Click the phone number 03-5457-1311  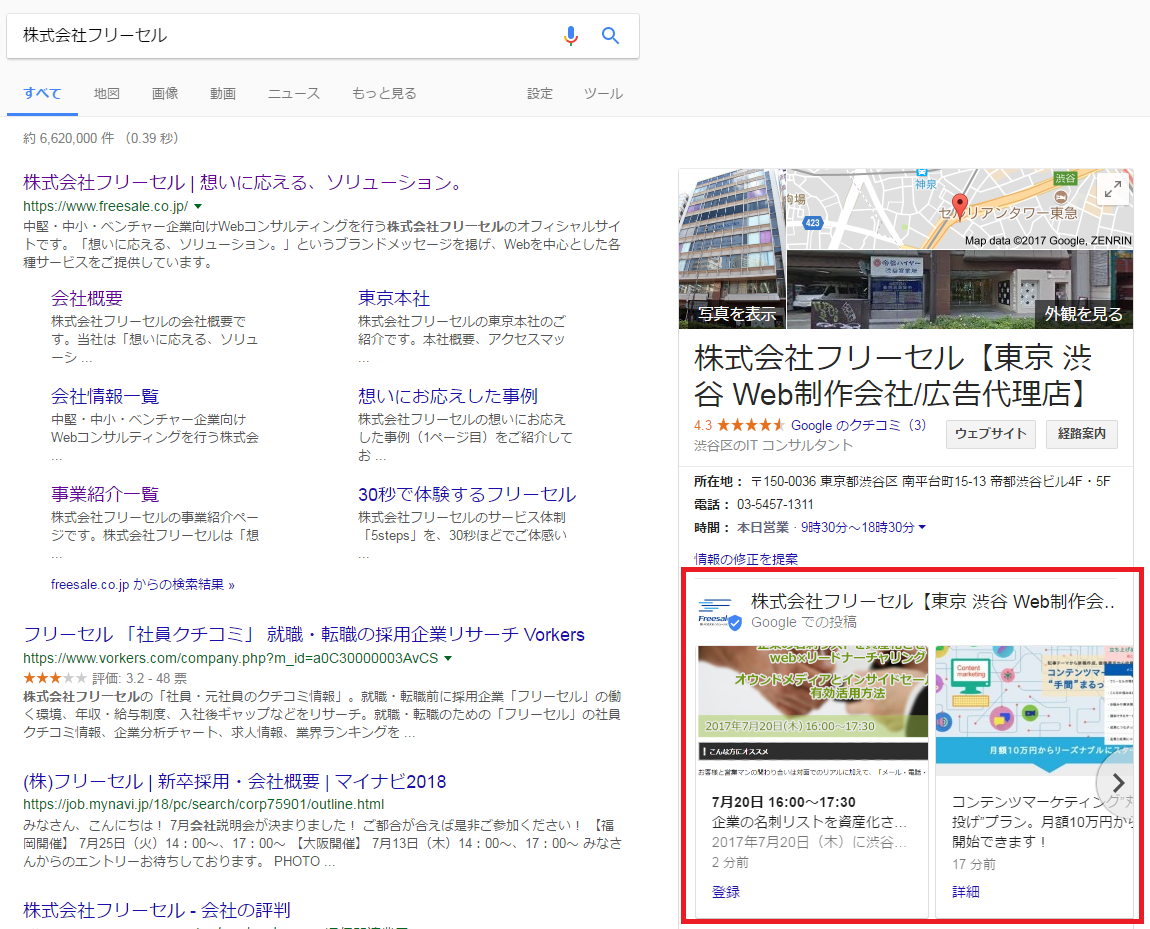[x=774, y=504]
